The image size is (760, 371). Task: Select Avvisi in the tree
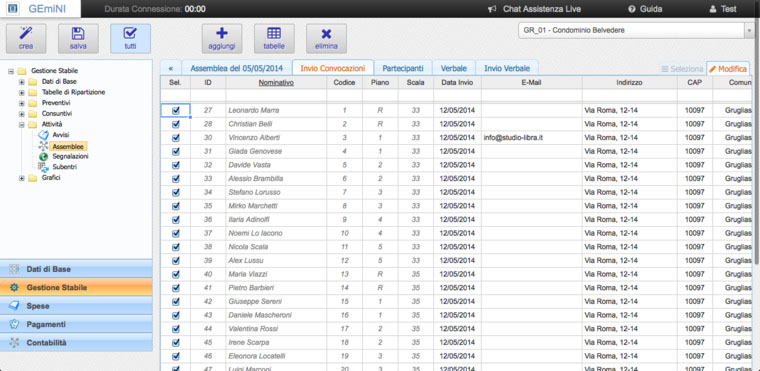[x=61, y=135]
